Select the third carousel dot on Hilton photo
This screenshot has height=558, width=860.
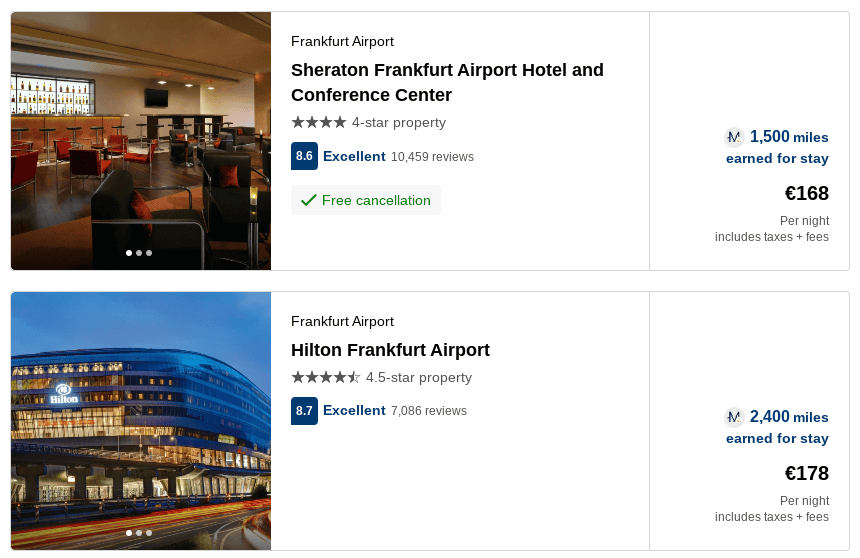tap(149, 533)
